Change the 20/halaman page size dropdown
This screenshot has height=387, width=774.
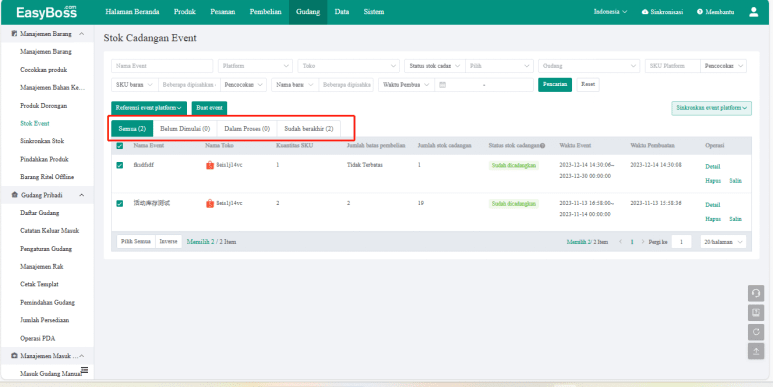(723, 242)
